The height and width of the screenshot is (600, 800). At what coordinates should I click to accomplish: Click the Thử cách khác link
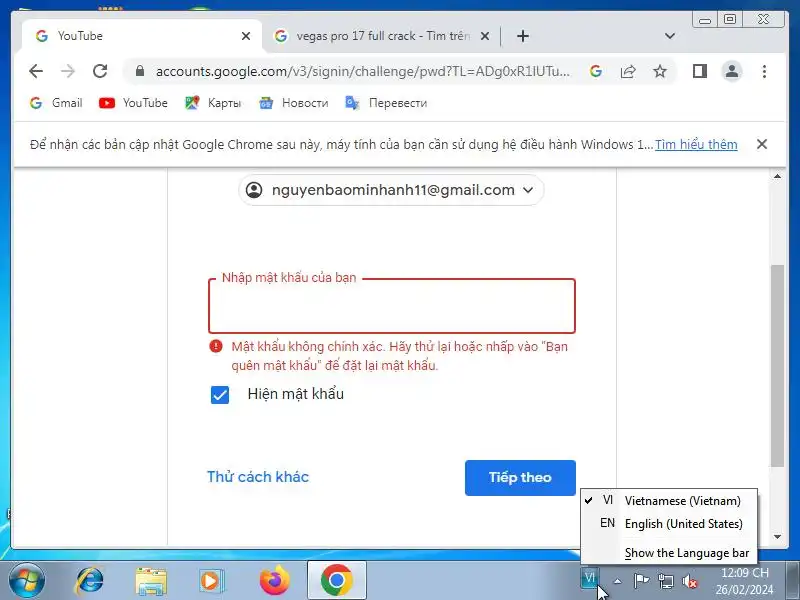coord(258,477)
